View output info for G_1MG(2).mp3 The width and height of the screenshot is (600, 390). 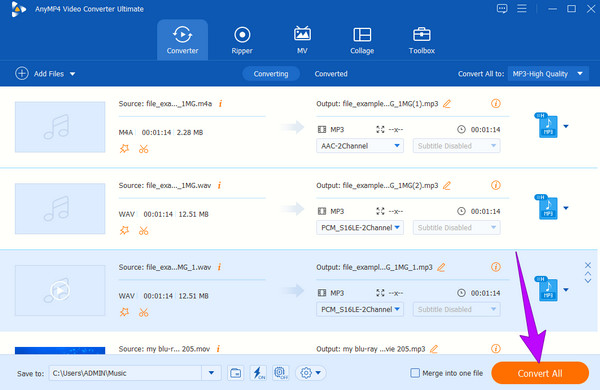[x=496, y=185]
